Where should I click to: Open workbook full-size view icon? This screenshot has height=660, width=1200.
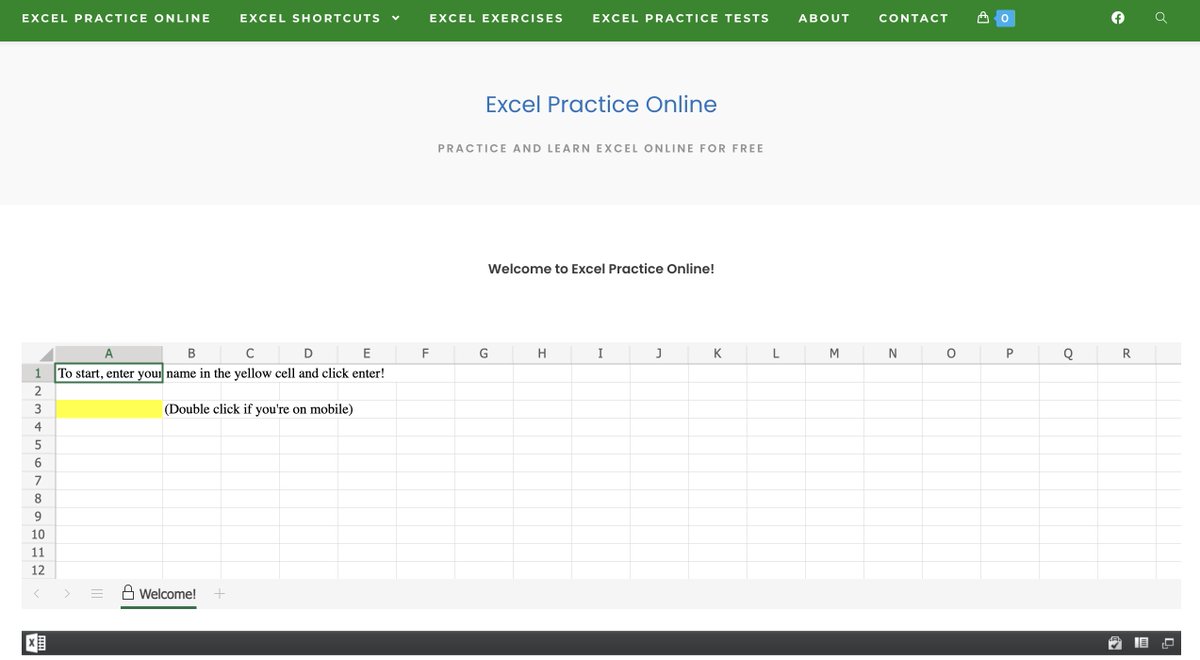point(1167,643)
